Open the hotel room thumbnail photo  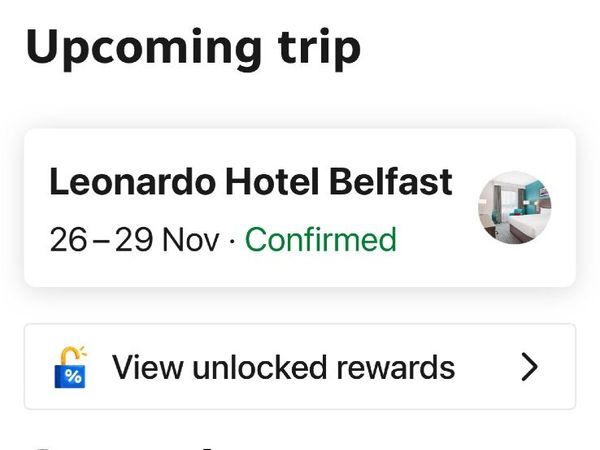515,208
